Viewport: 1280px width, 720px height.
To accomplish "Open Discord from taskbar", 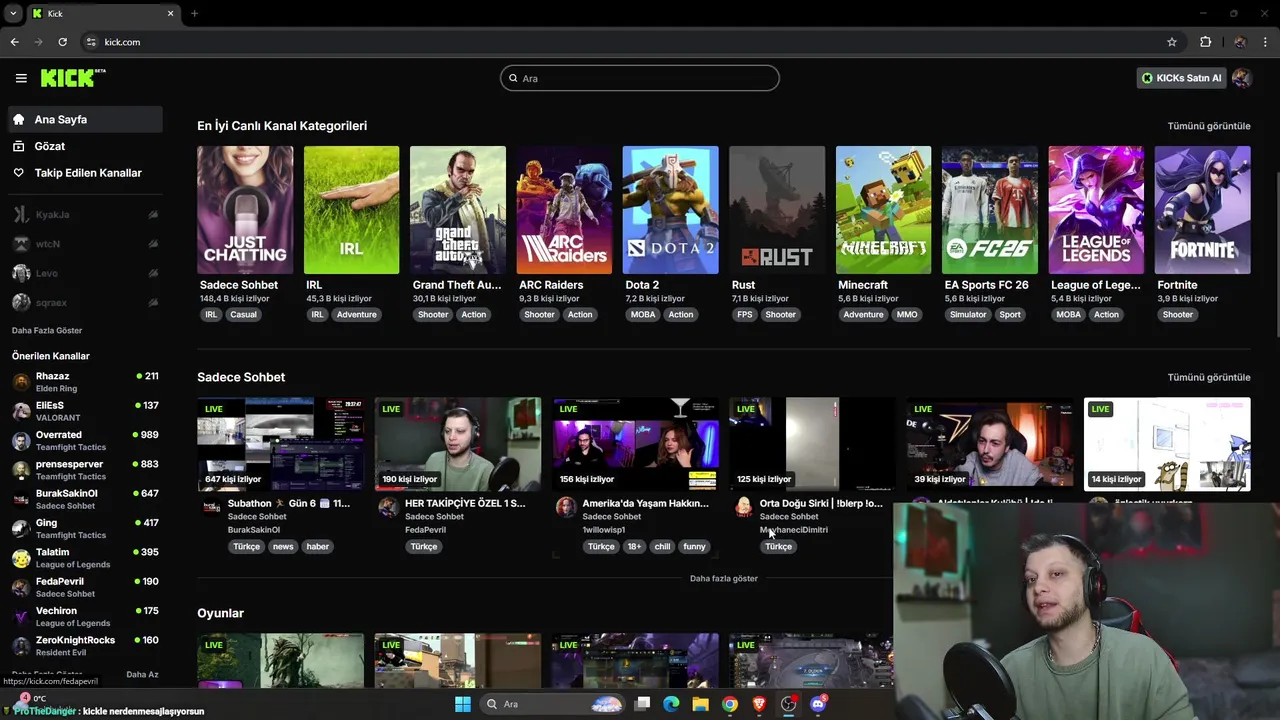I will pos(818,704).
